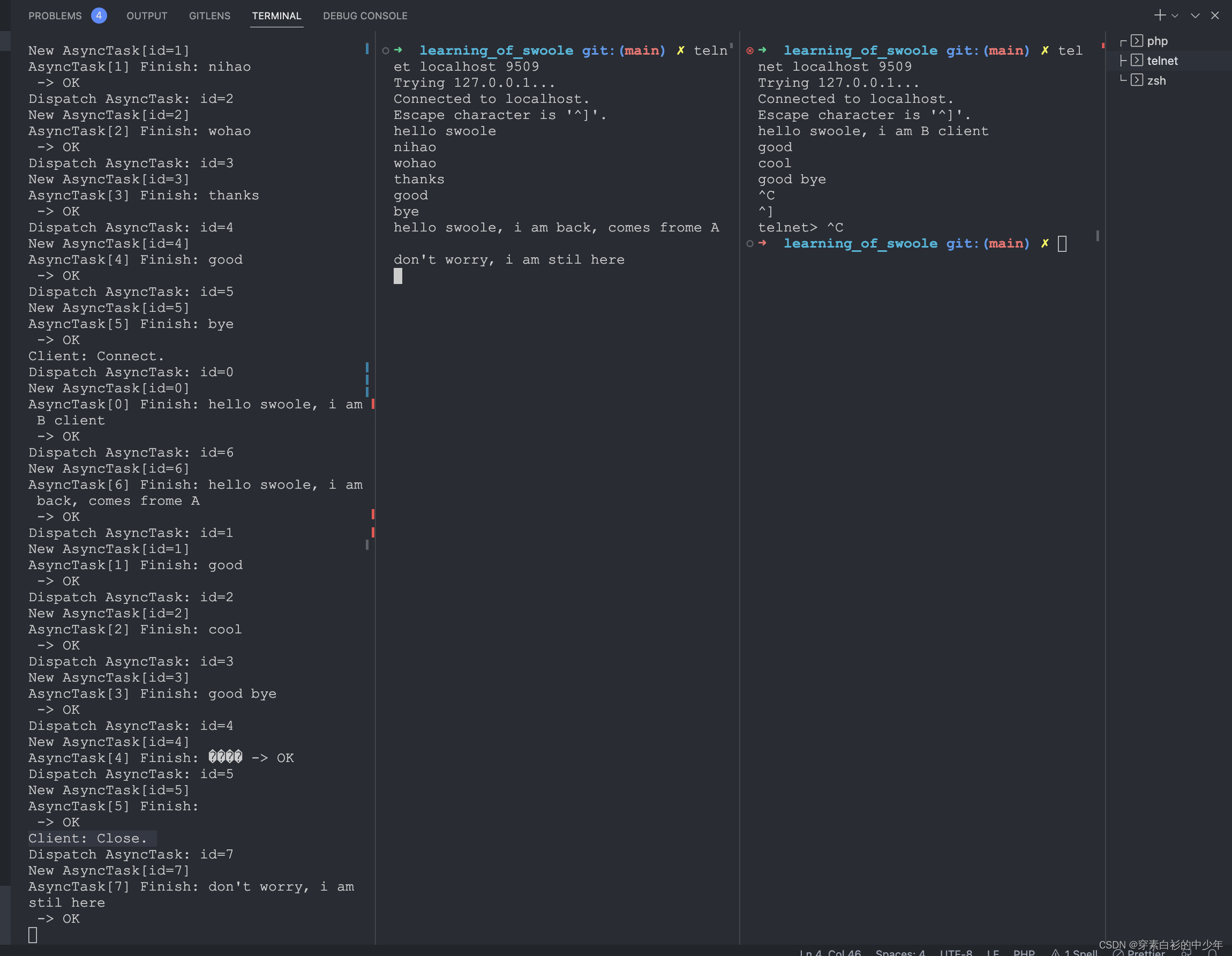1232x956 pixels.
Task: Change the UTF-8 encoding in status bar
Action: [x=956, y=953]
